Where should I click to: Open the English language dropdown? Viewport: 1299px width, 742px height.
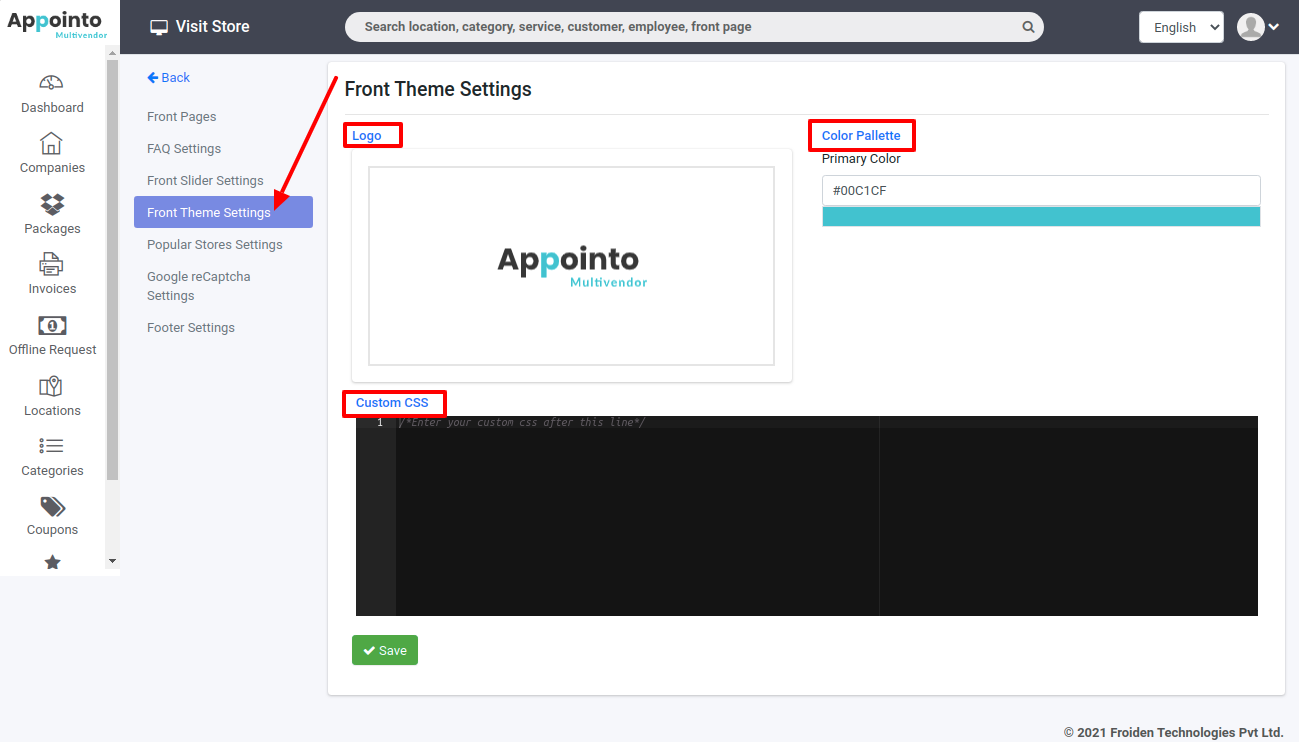[x=1181, y=27]
